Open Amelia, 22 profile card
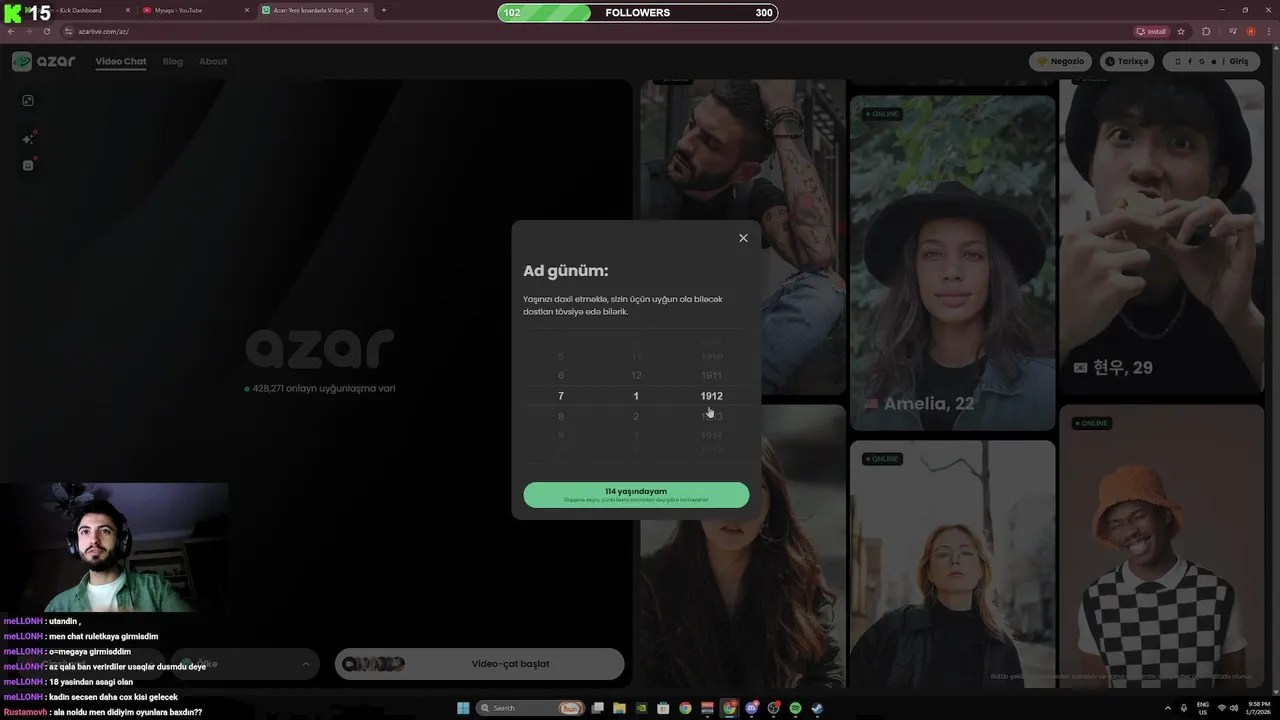This screenshot has height=720, width=1280. tap(952, 263)
